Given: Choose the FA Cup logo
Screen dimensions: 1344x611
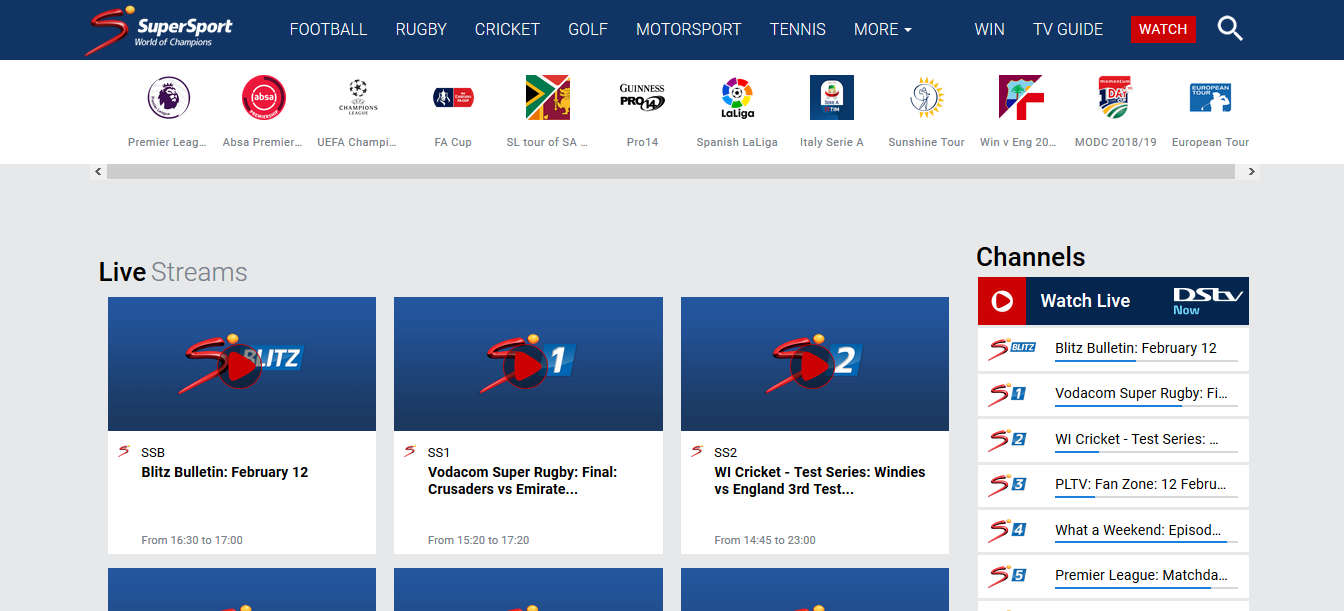Looking at the screenshot, I should tap(453, 98).
